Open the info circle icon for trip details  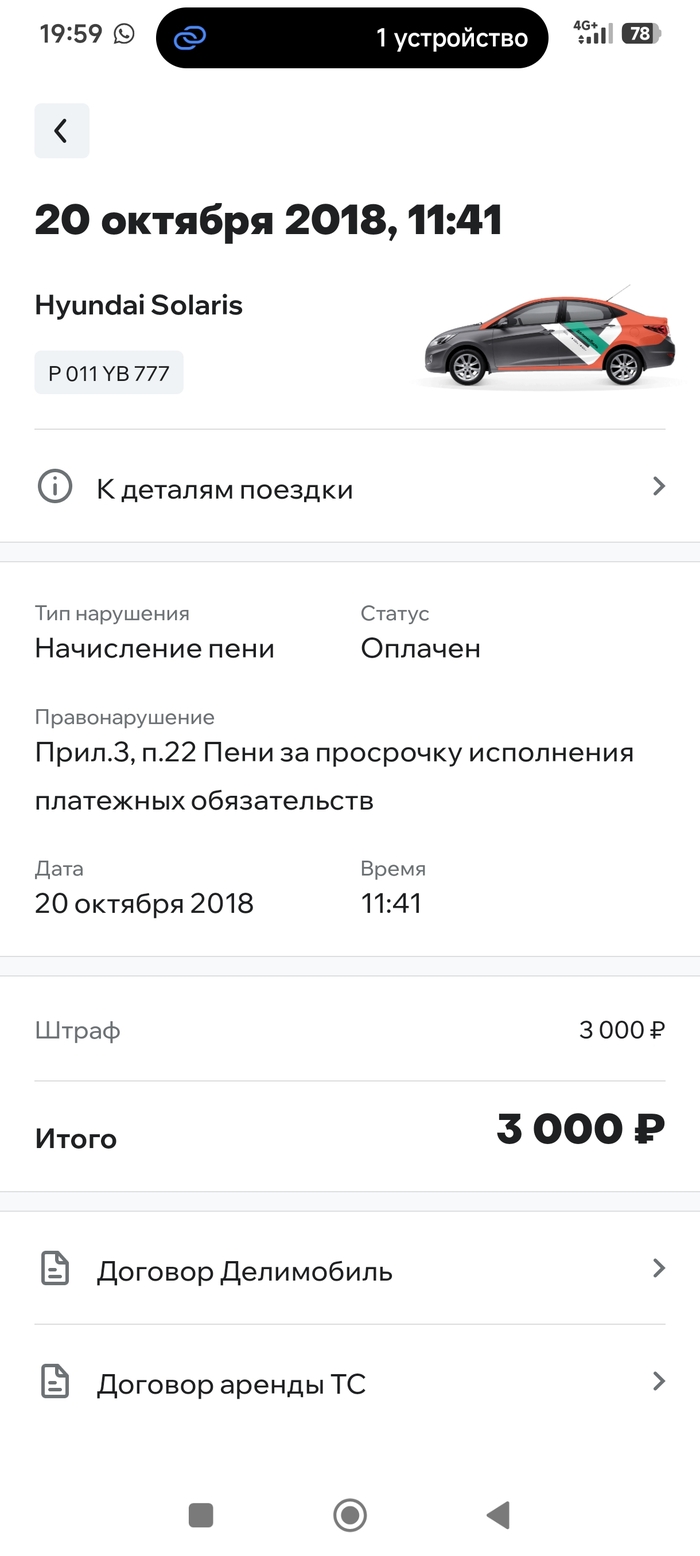55,487
